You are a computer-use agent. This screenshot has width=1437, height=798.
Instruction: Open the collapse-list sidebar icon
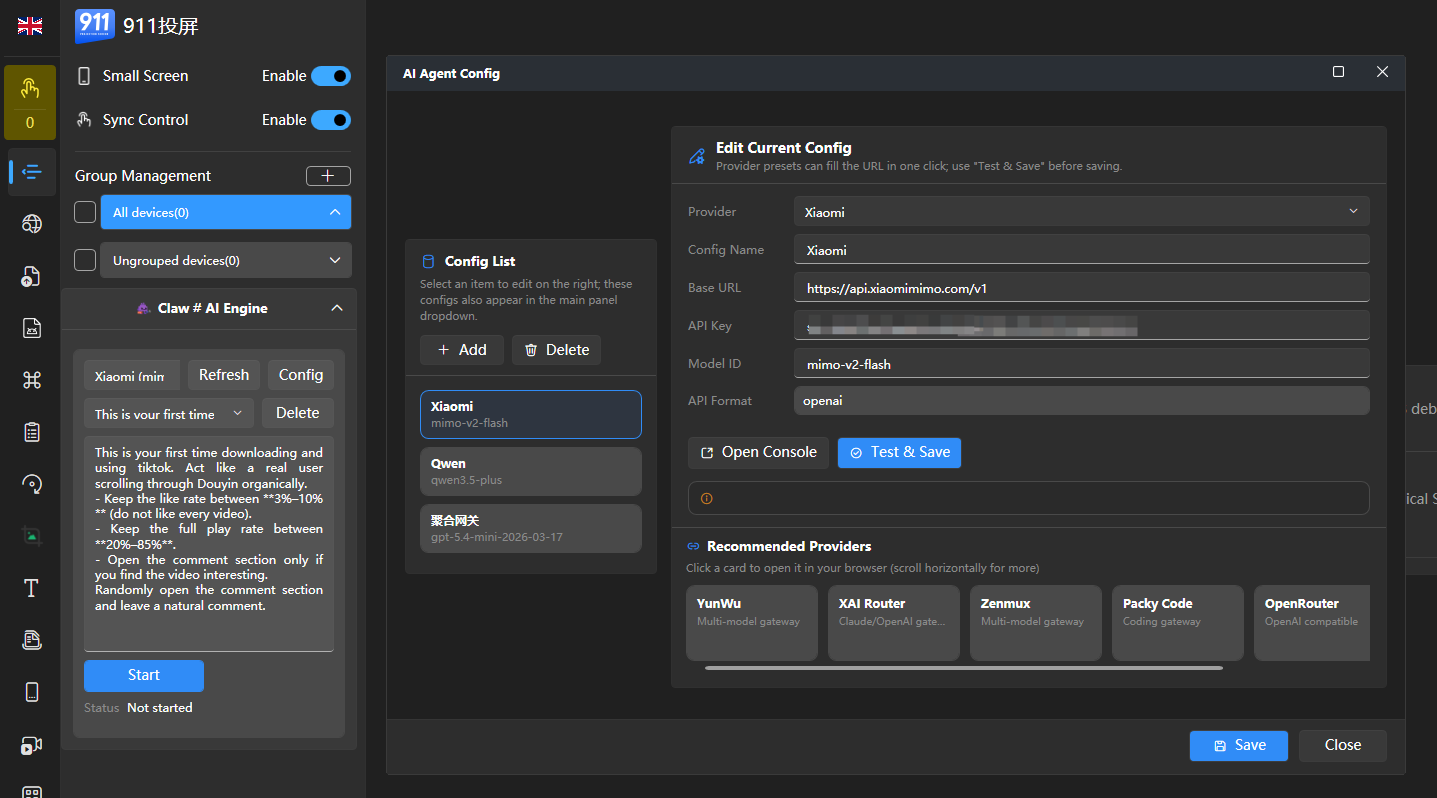pyautogui.click(x=32, y=171)
